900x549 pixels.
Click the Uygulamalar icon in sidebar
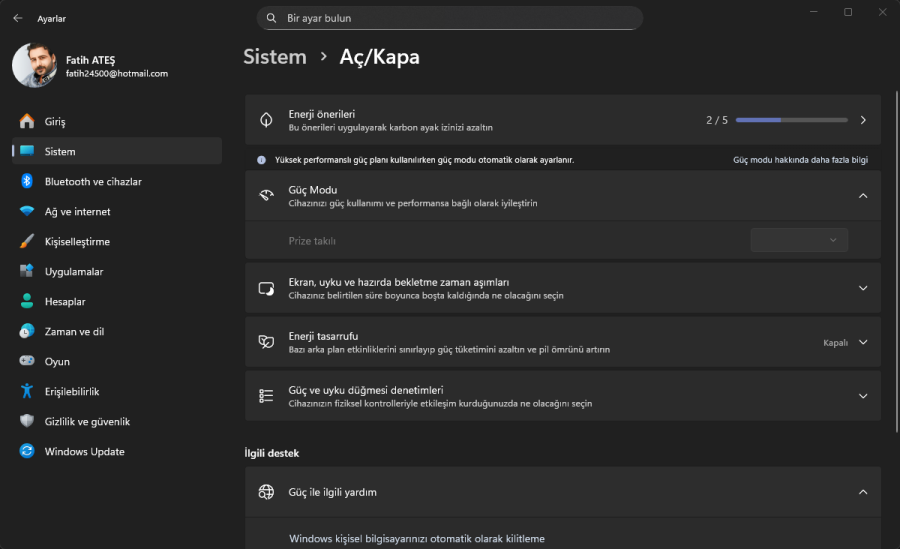click(27, 271)
